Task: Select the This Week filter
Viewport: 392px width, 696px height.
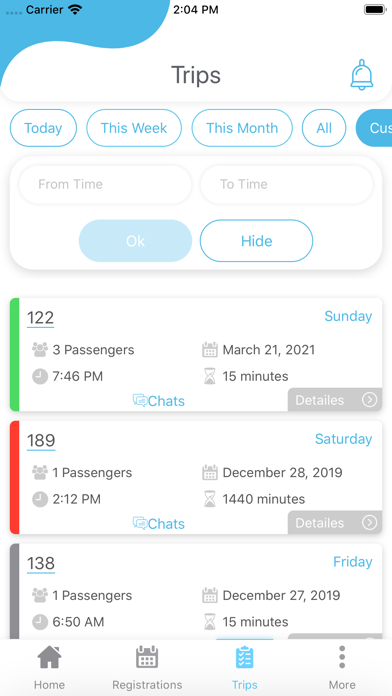Action: click(x=134, y=128)
